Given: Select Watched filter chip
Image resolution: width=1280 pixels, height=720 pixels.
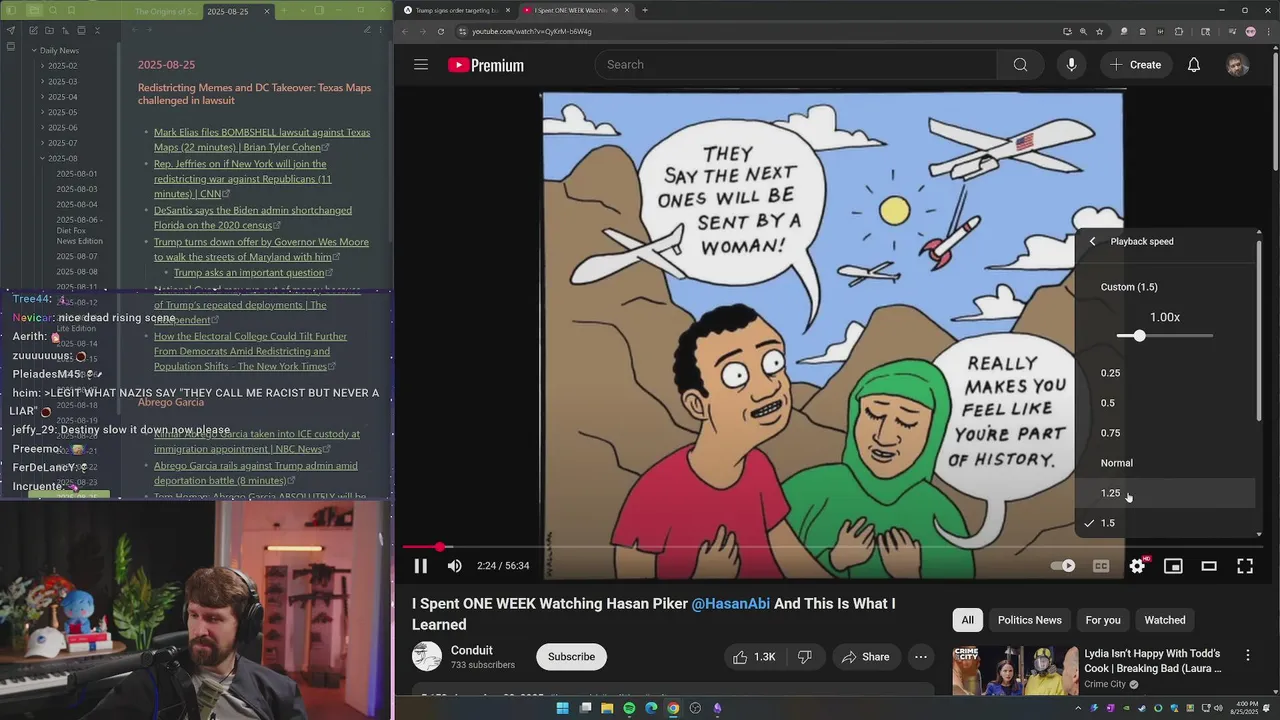Looking at the screenshot, I should tap(1165, 620).
